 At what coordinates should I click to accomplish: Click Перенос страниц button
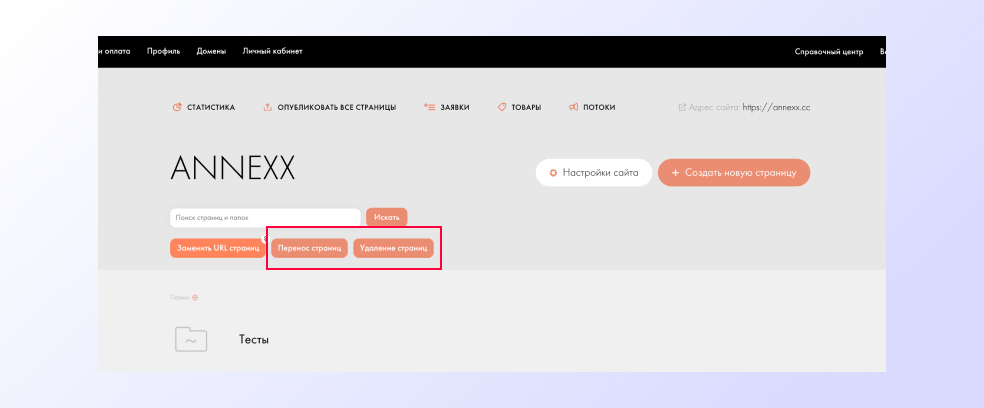tap(309, 248)
